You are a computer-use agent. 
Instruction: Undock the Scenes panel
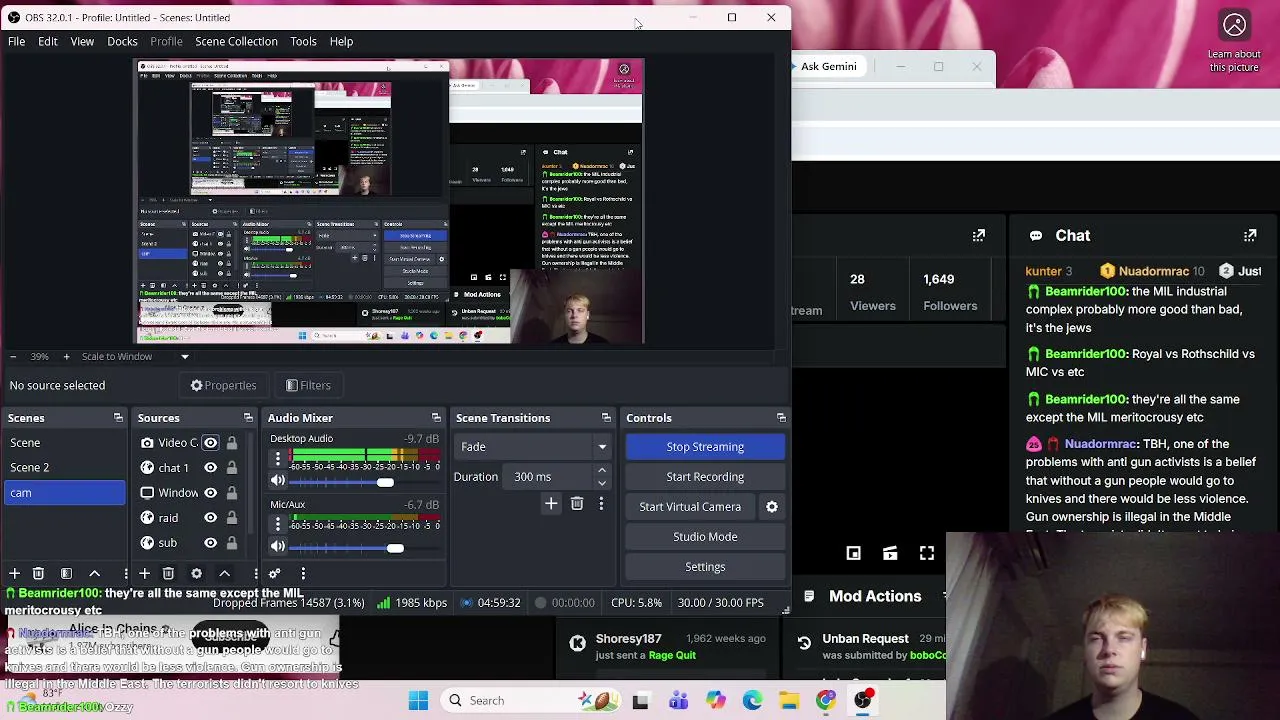118,418
